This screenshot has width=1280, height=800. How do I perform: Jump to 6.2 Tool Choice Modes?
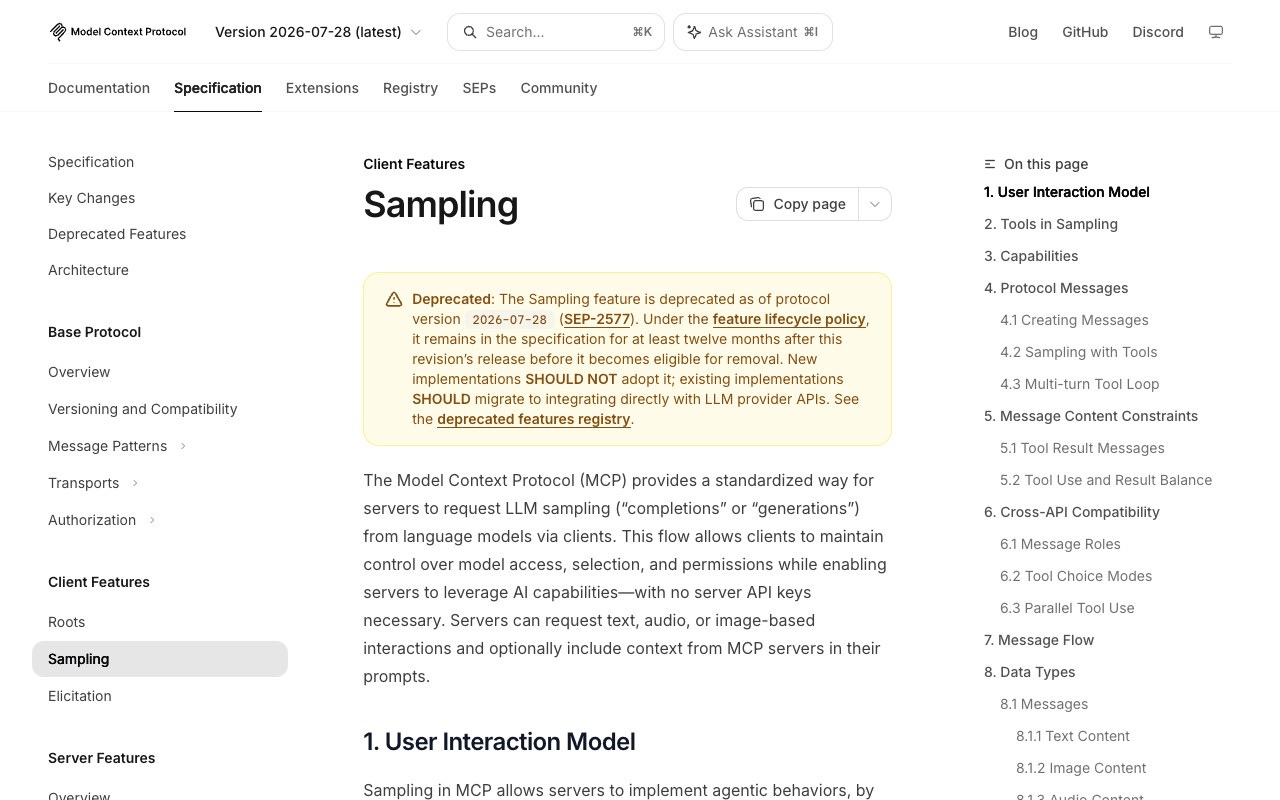(x=1076, y=576)
